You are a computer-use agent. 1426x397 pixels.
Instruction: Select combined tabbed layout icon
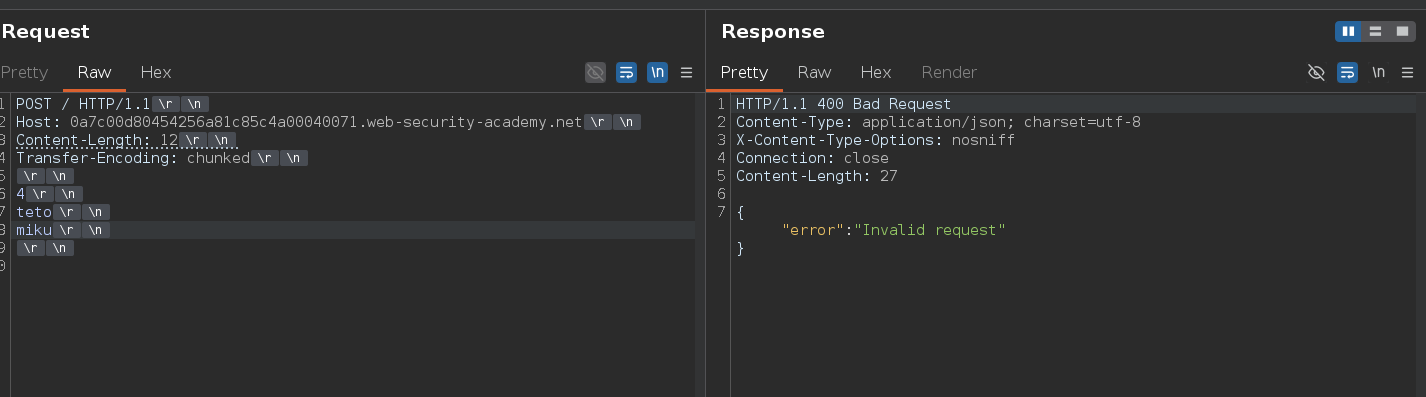tap(1402, 32)
